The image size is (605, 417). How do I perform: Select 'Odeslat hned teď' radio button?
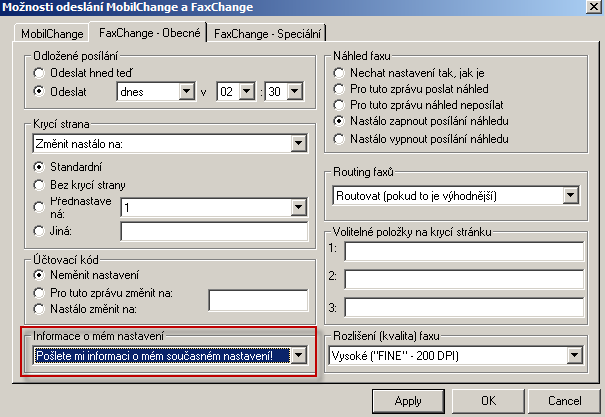click(x=39, y=73)
